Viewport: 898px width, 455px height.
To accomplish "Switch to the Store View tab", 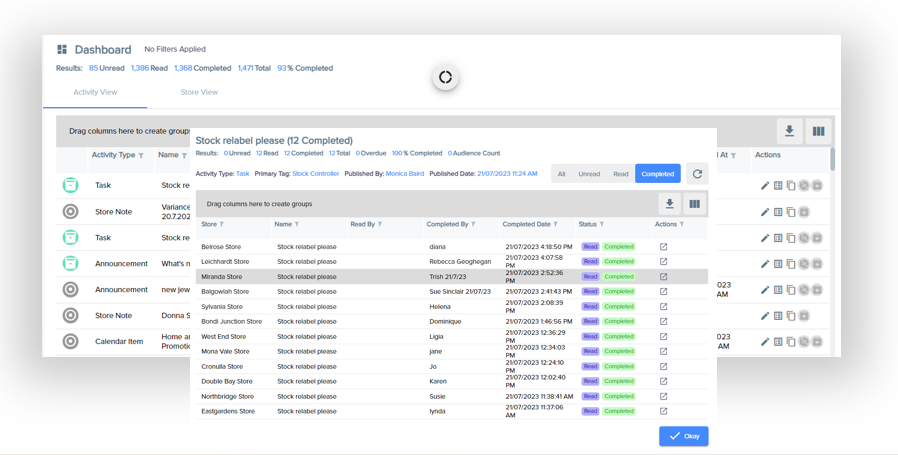I will [199, 92].
